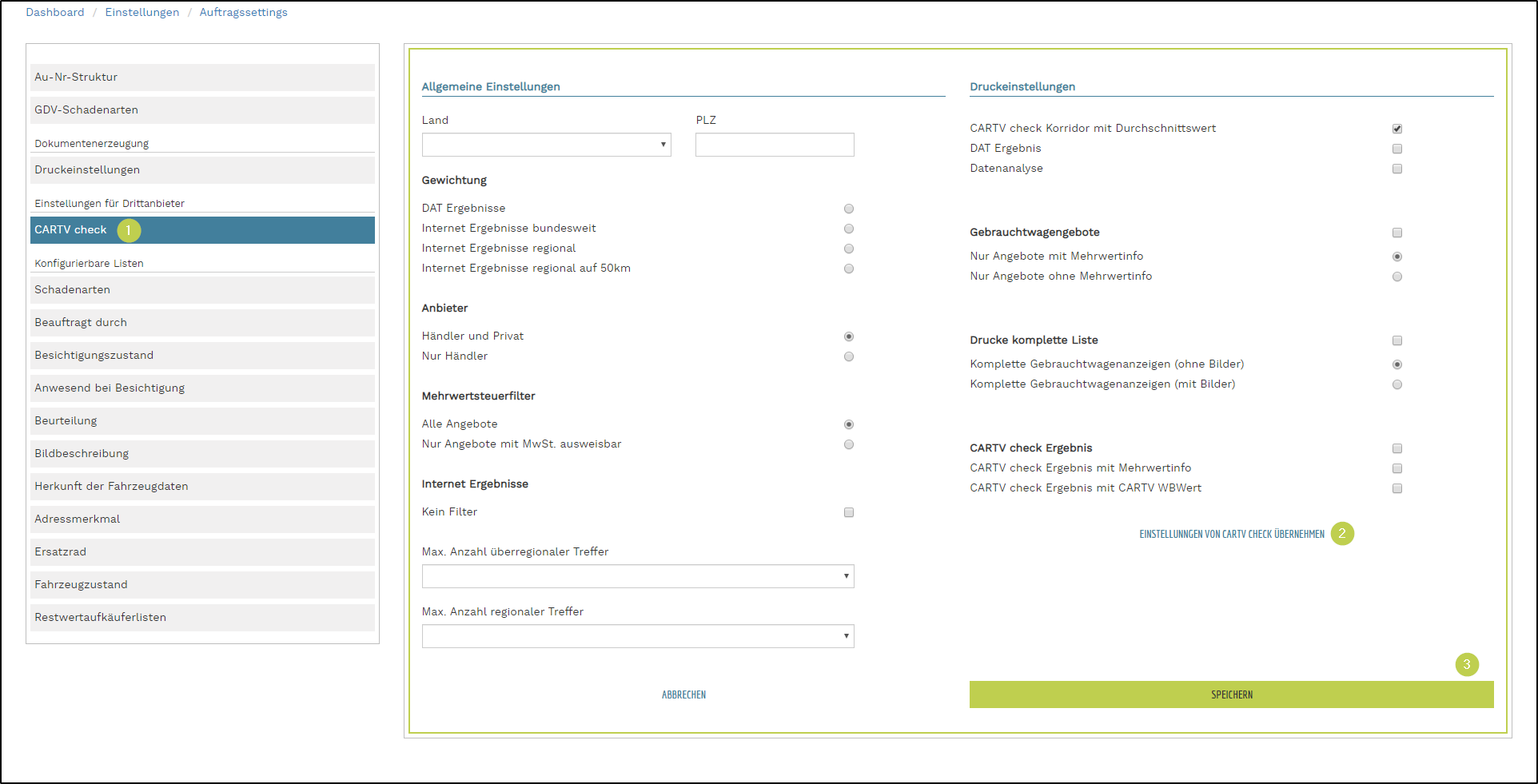The width and height of the screenshot is (1538, 784).
Task: Click the green number 2 badge
Action: click(x=1342, y=533)
